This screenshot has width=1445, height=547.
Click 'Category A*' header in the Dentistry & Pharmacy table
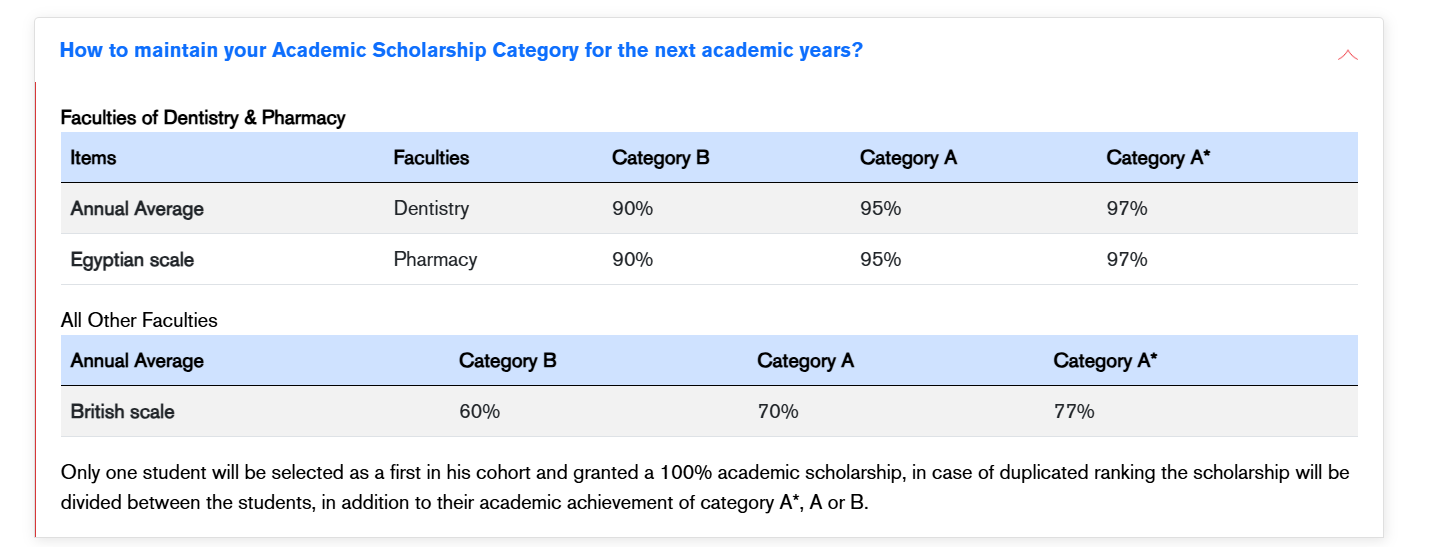tap(1158, 158)
